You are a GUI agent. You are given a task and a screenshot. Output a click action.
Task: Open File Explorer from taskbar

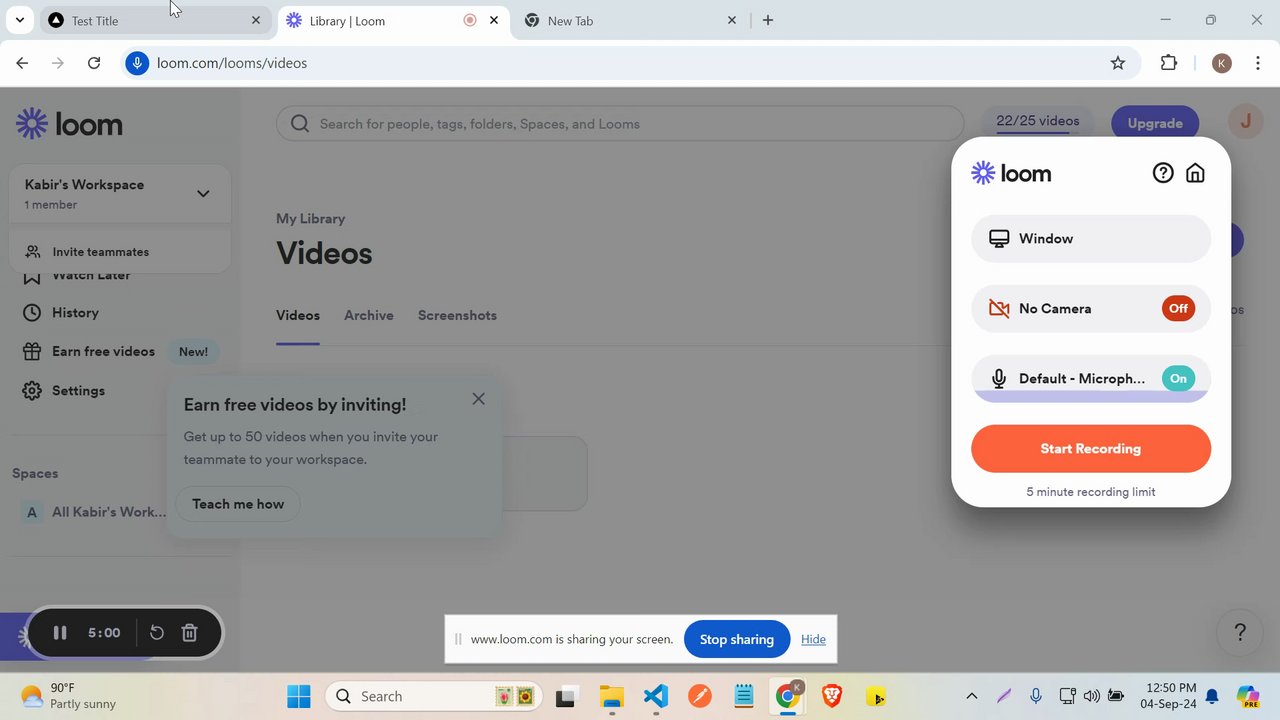click(x=611, y=696)
